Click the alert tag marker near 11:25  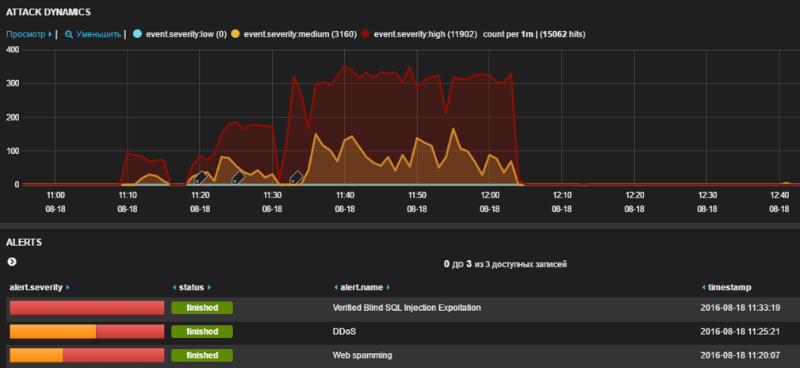pyautogui.click(x=238, y=177)
